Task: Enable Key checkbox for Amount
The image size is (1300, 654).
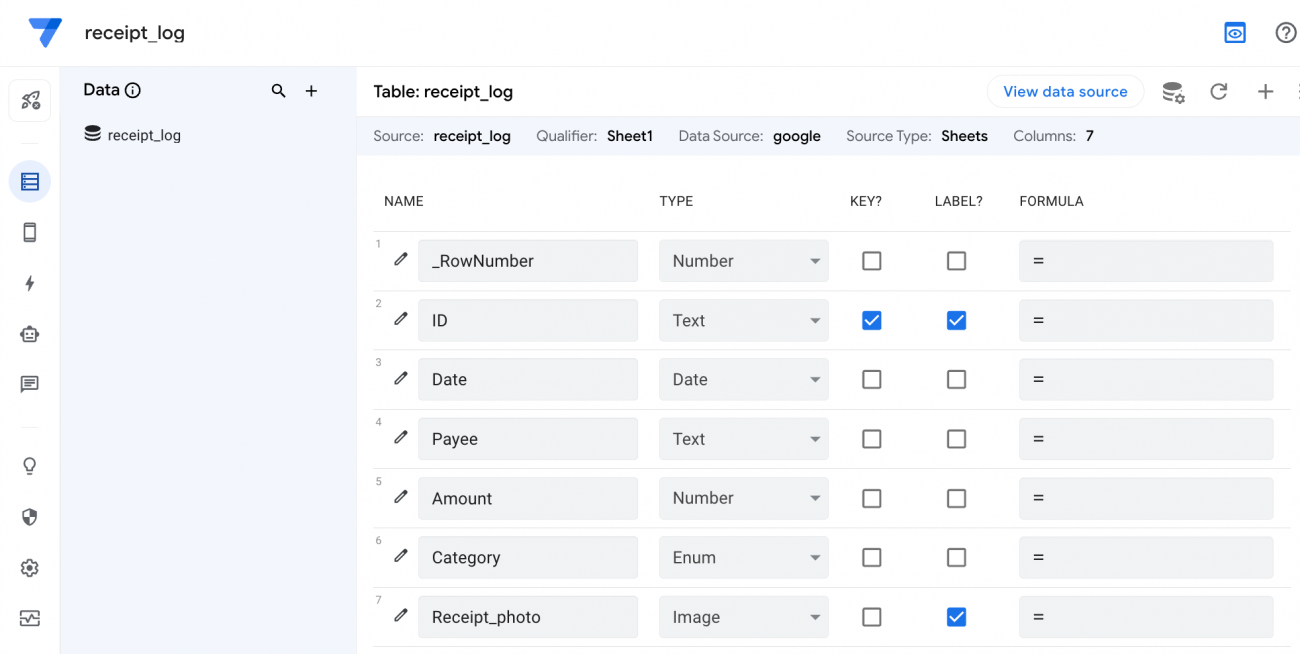Action: pos(872,498)
